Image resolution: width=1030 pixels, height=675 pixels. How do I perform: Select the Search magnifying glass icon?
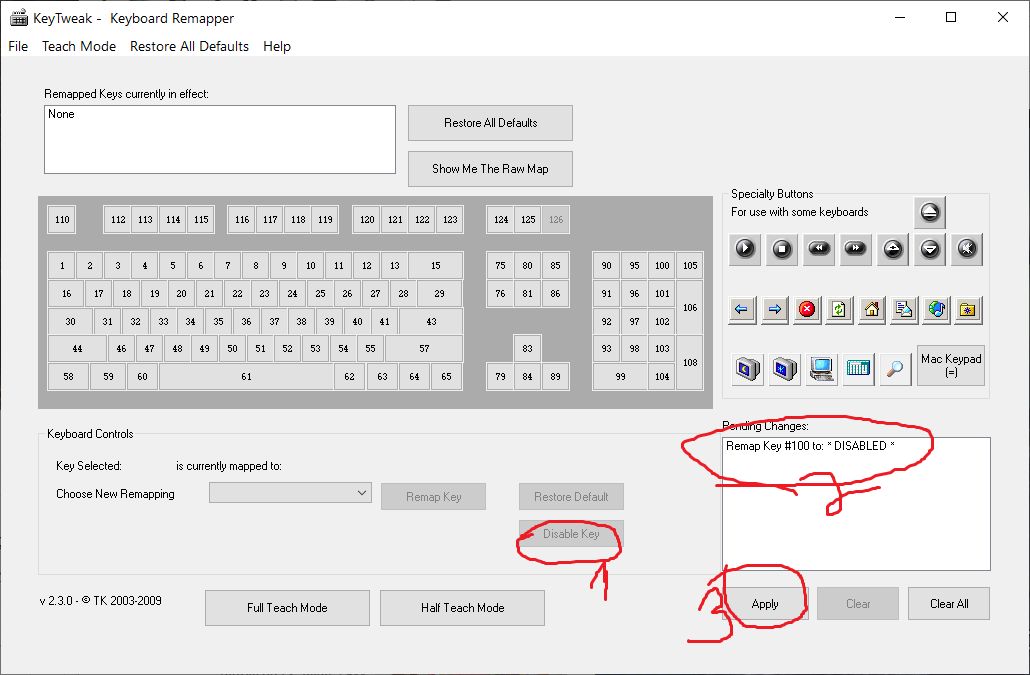click(895, 368)
